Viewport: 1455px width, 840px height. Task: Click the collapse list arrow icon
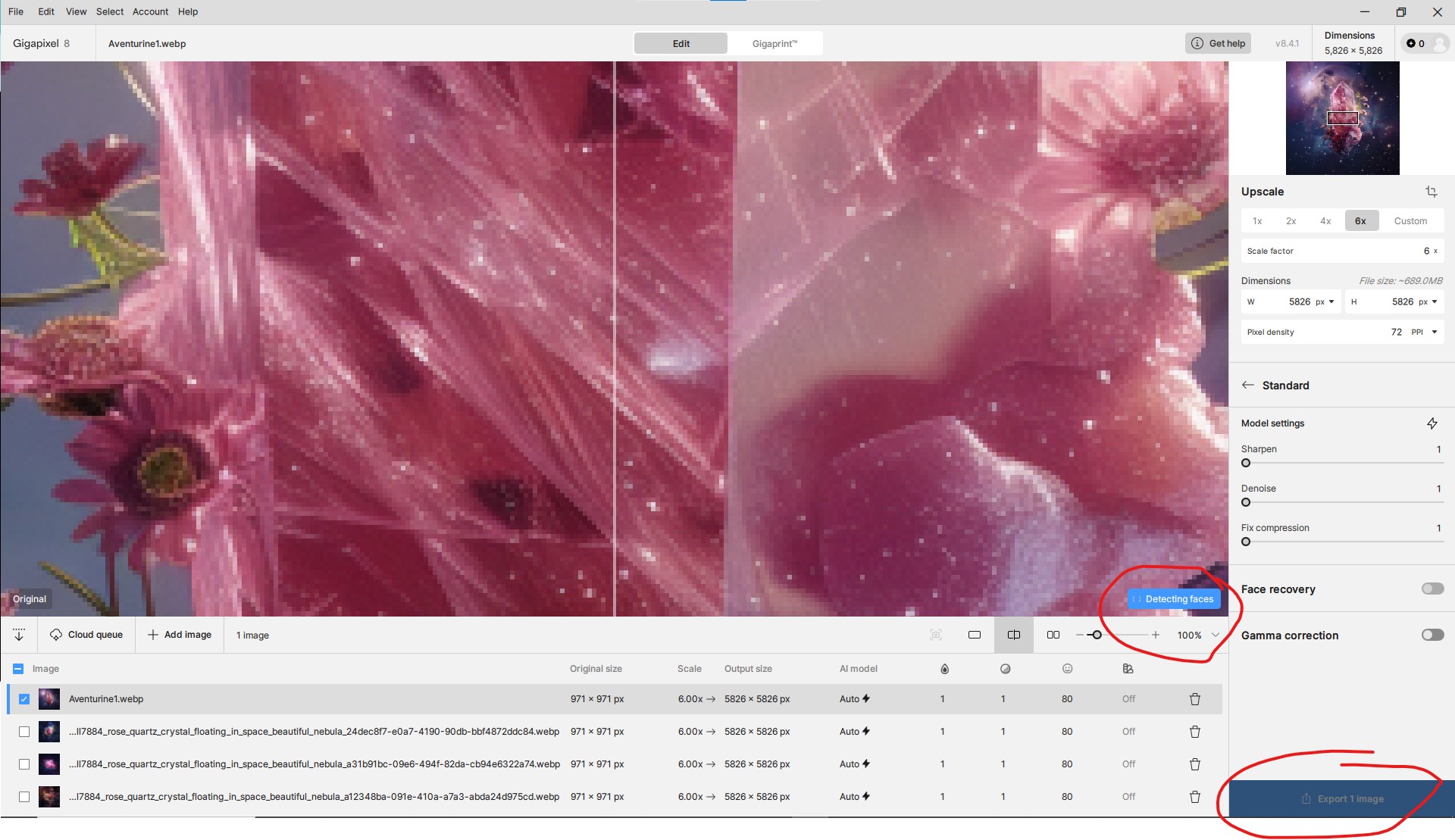(19, 635)
